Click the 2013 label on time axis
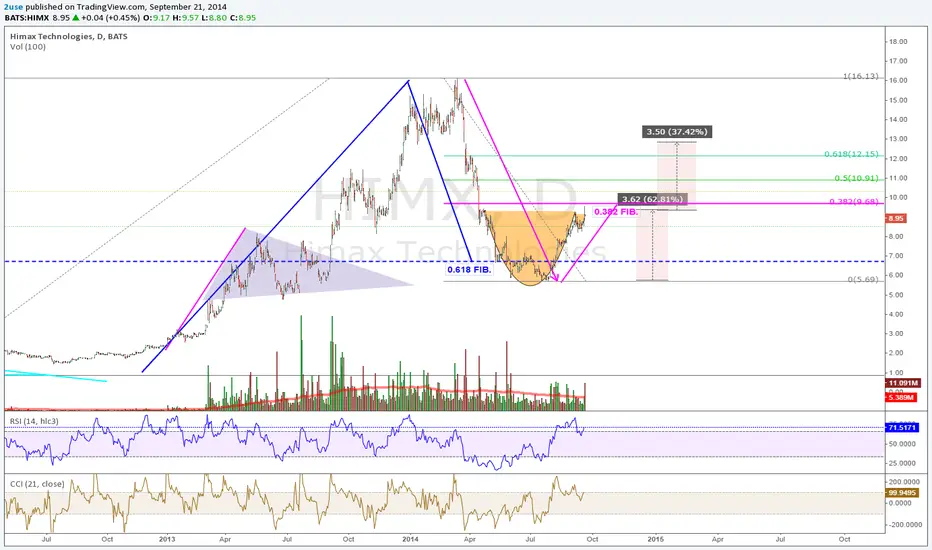Screen dimensions: 932x550 [x=167, y=539]
